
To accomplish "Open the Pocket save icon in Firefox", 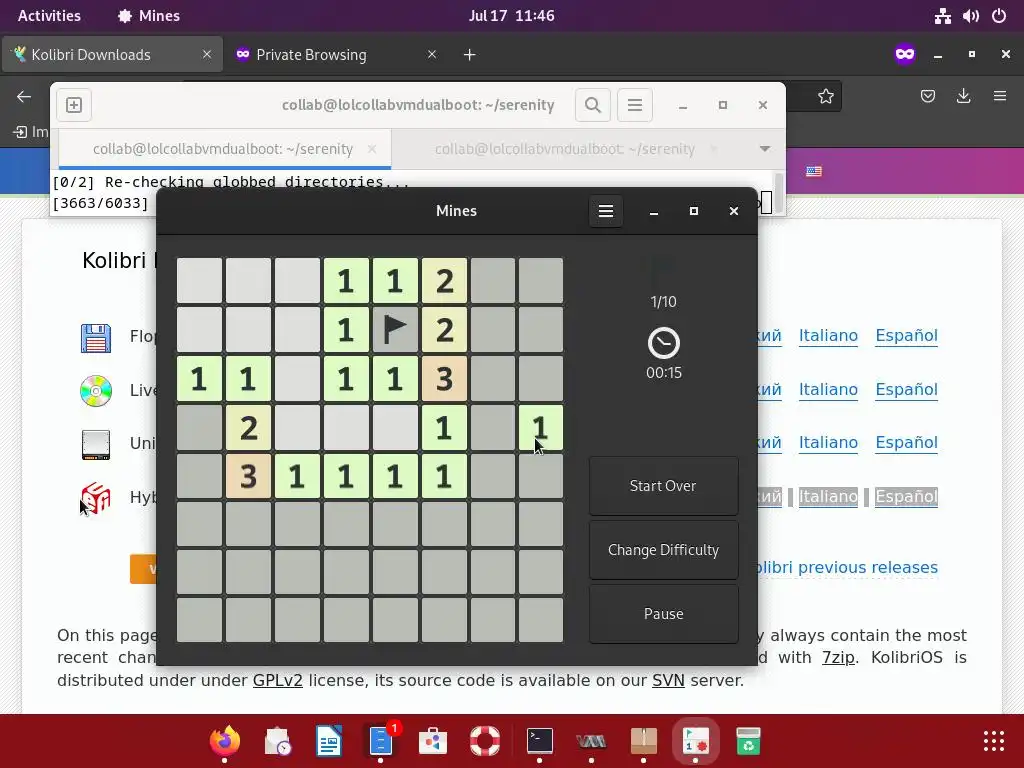I will click(x=927, y=97).
